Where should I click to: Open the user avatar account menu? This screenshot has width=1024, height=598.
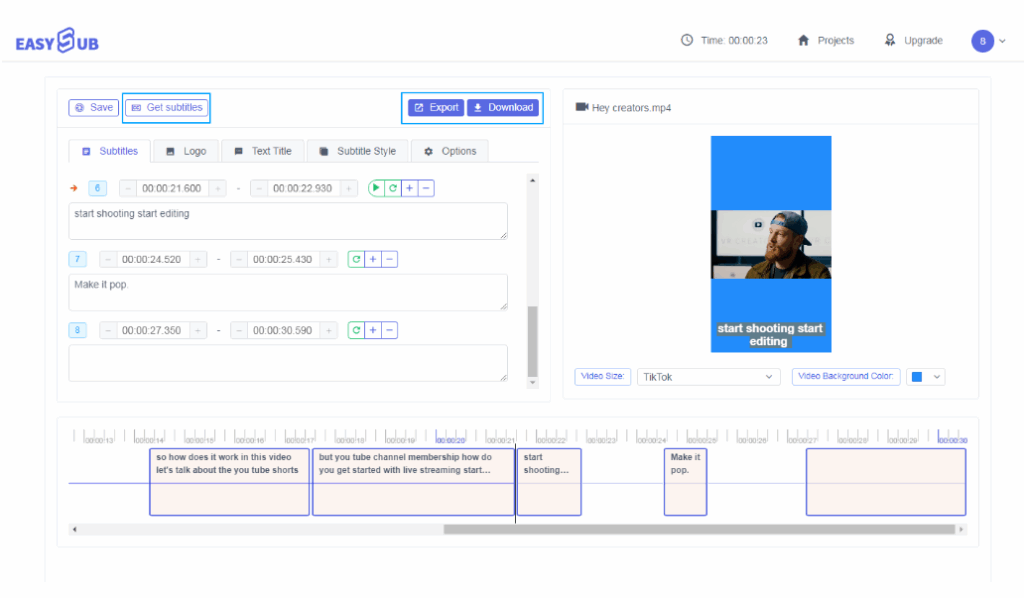[987, 41]
